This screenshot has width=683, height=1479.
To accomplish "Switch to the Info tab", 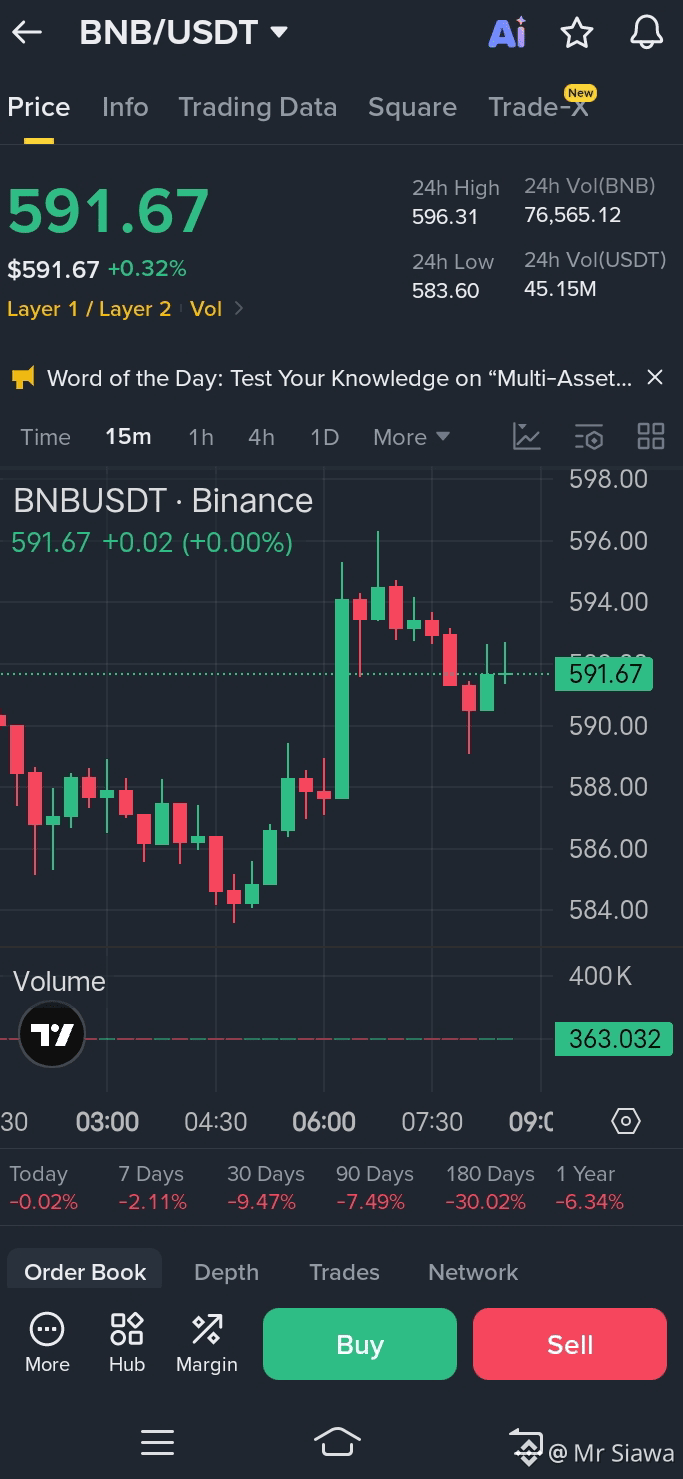I will [125, 107].
